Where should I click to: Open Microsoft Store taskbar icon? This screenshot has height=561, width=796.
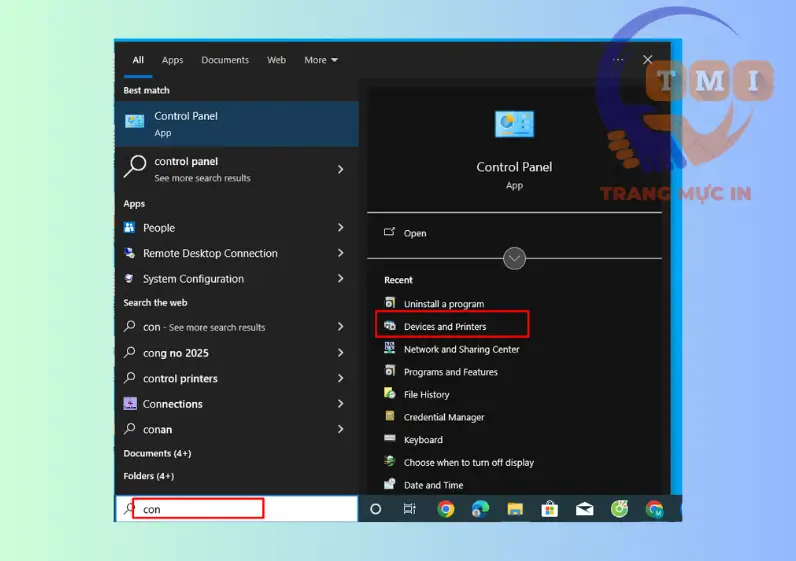[549, 509]
